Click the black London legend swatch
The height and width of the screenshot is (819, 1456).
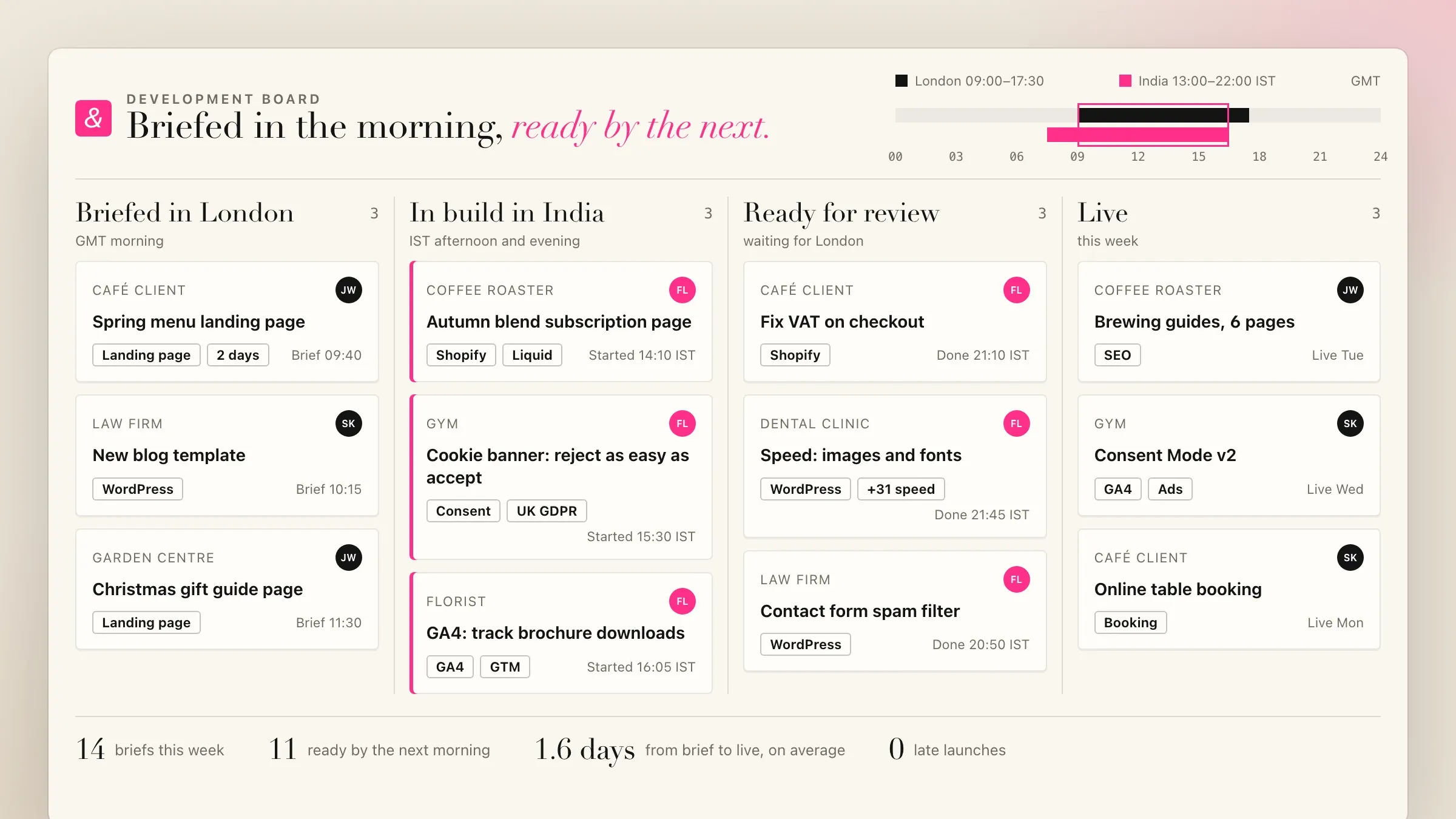pyautogui.click(x=902, y=81)
